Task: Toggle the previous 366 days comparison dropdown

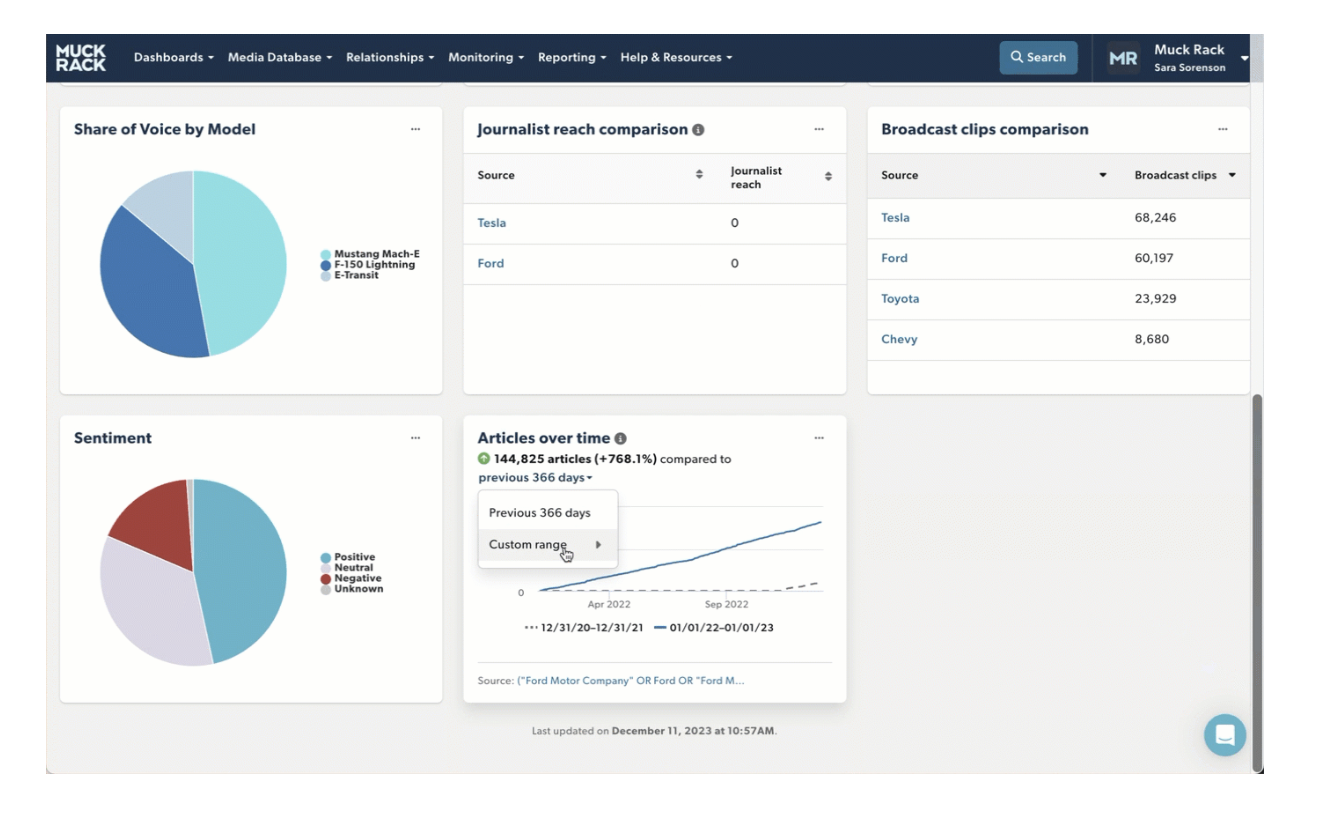Action: point(535,478)
